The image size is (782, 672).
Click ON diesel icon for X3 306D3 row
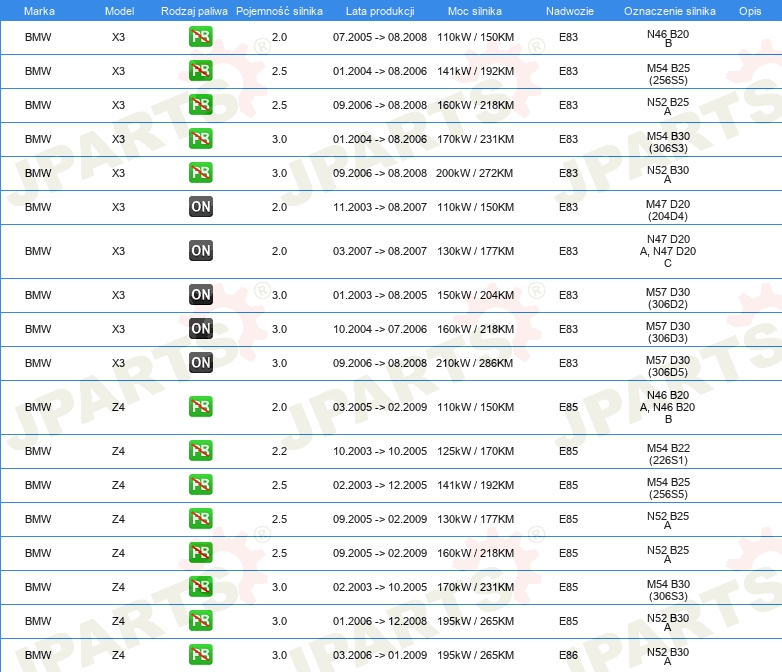[x=200, y=328]
